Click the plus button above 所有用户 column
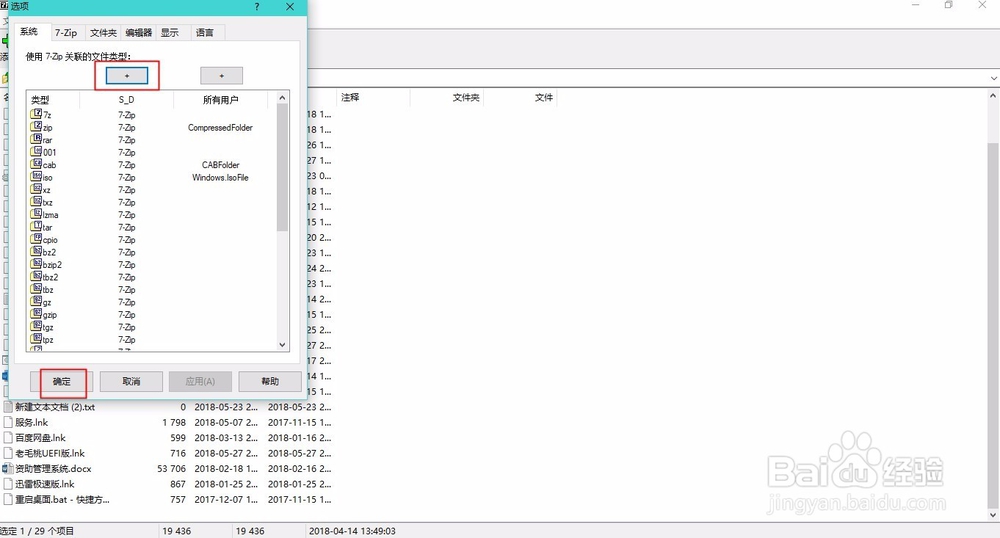Viewport: 1000px width, 538px height. (221, 76)
